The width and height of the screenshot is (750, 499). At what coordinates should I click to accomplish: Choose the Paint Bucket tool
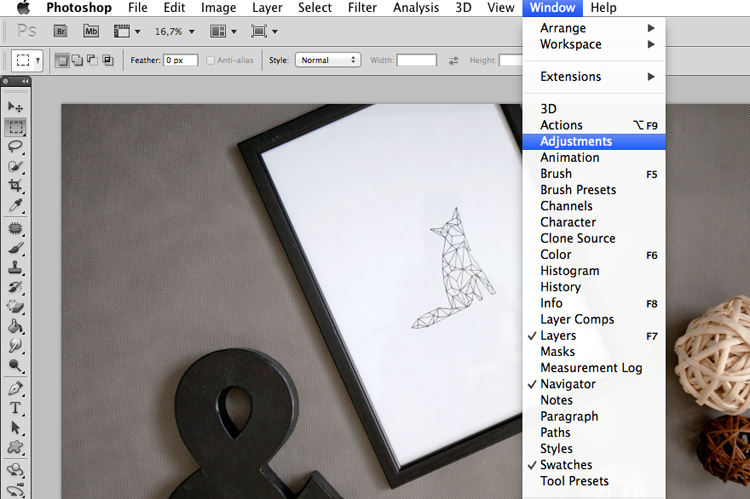click(15, 326)
